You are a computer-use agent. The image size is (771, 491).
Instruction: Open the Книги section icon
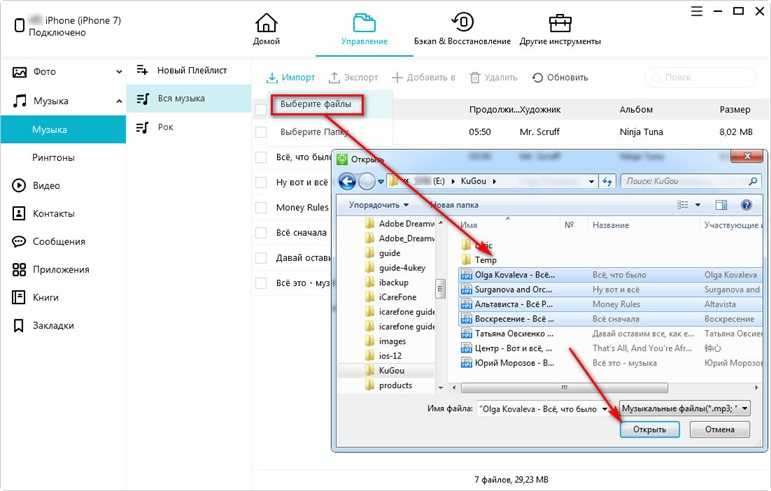coord(19,297)
